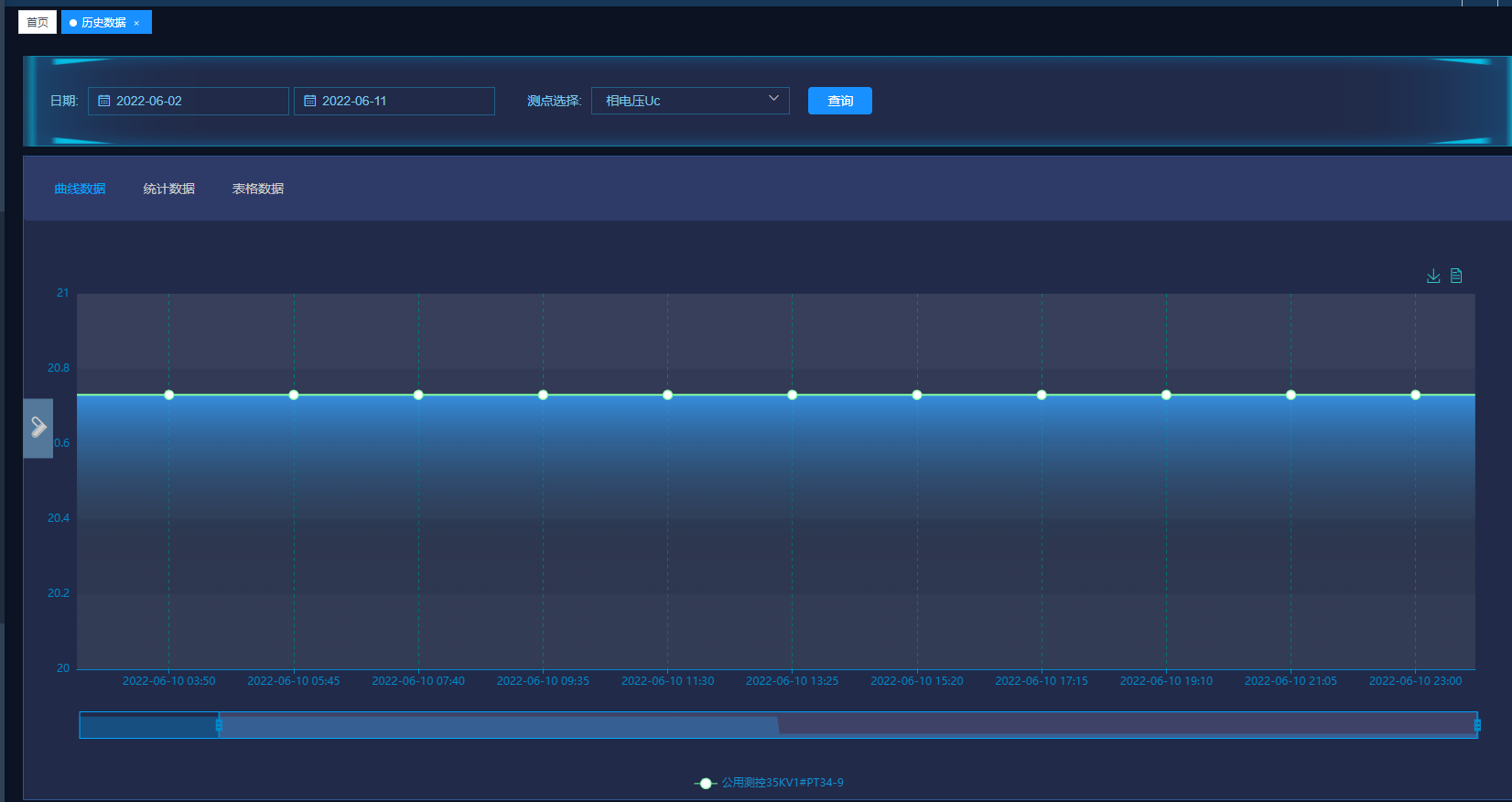Screen dimensions: 1512x802
Task: Switch to the 统计数据 tab
Action: (x=169, y=189)
